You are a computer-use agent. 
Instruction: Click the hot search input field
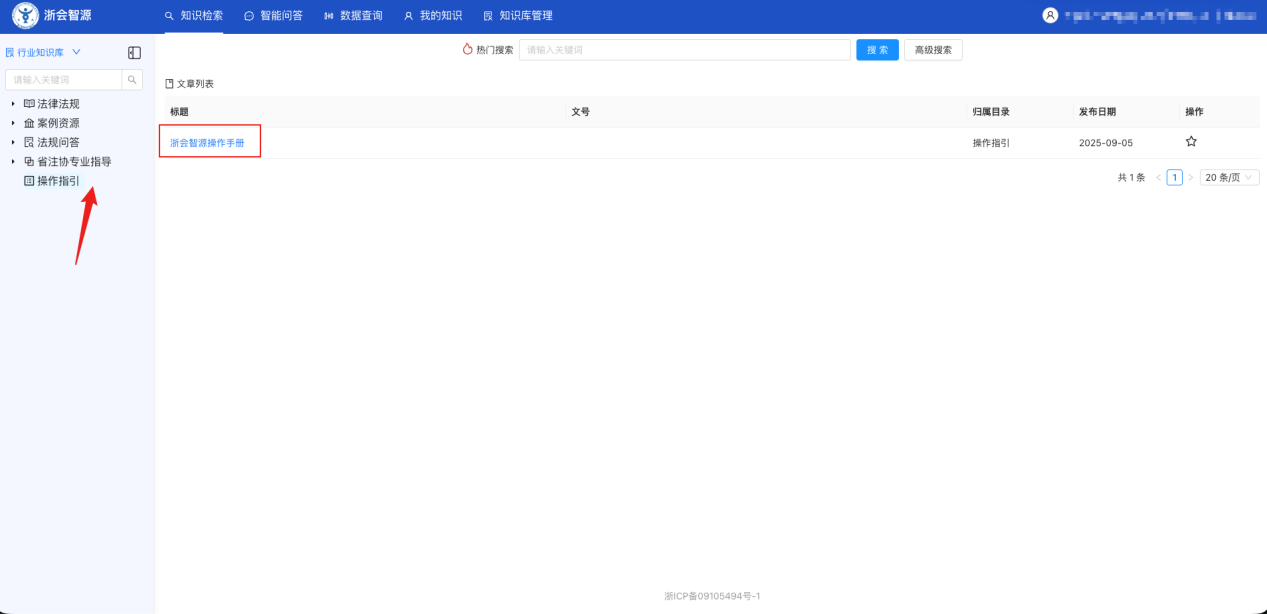click(684, 49)
